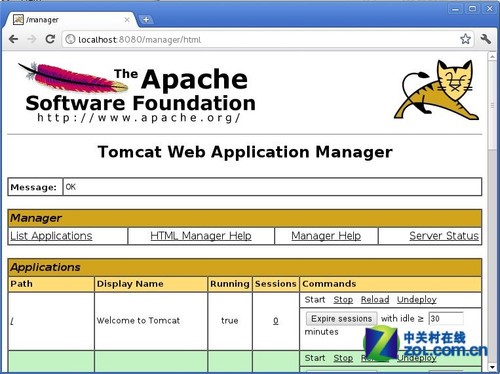Click the "Tomcat Web Application Manager" heading
The image size is (500, 374).
245,152
